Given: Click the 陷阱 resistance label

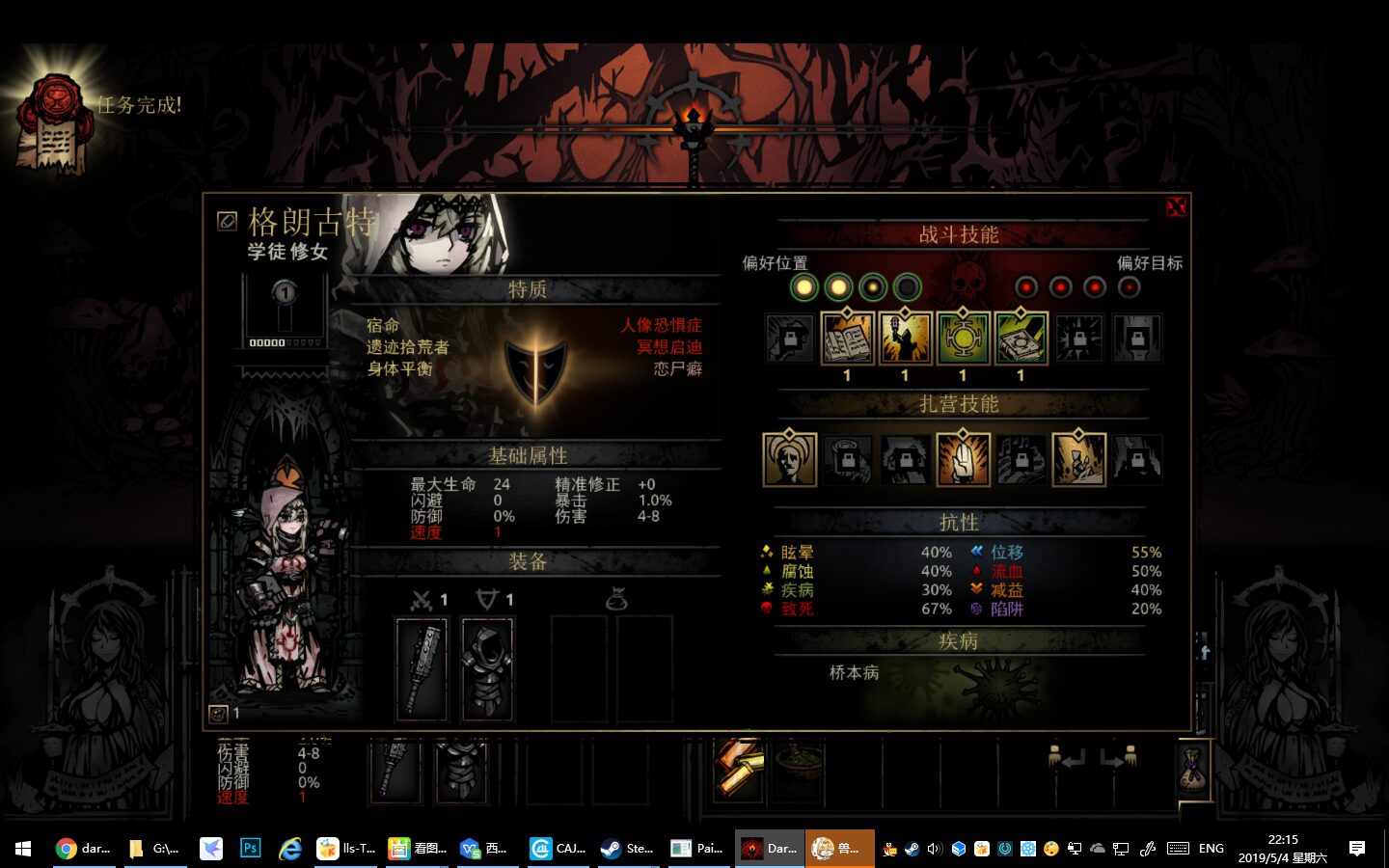Looking at the screenshot, I should click(1007, 609).
